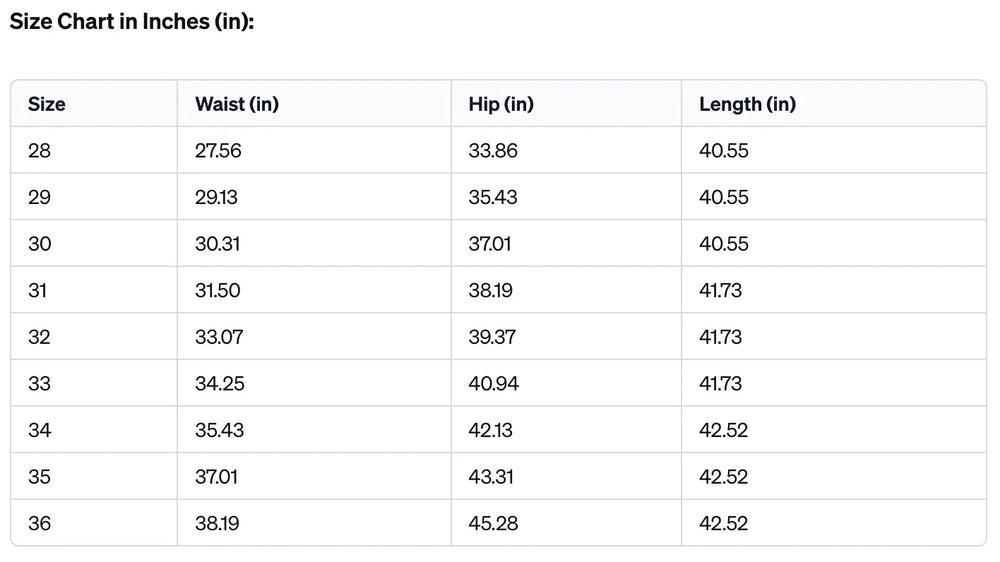Click the "Size Chart in Inches" heading
Image resolution: width=1000 pixels, height=562 pixels.
tap(132, 22)
